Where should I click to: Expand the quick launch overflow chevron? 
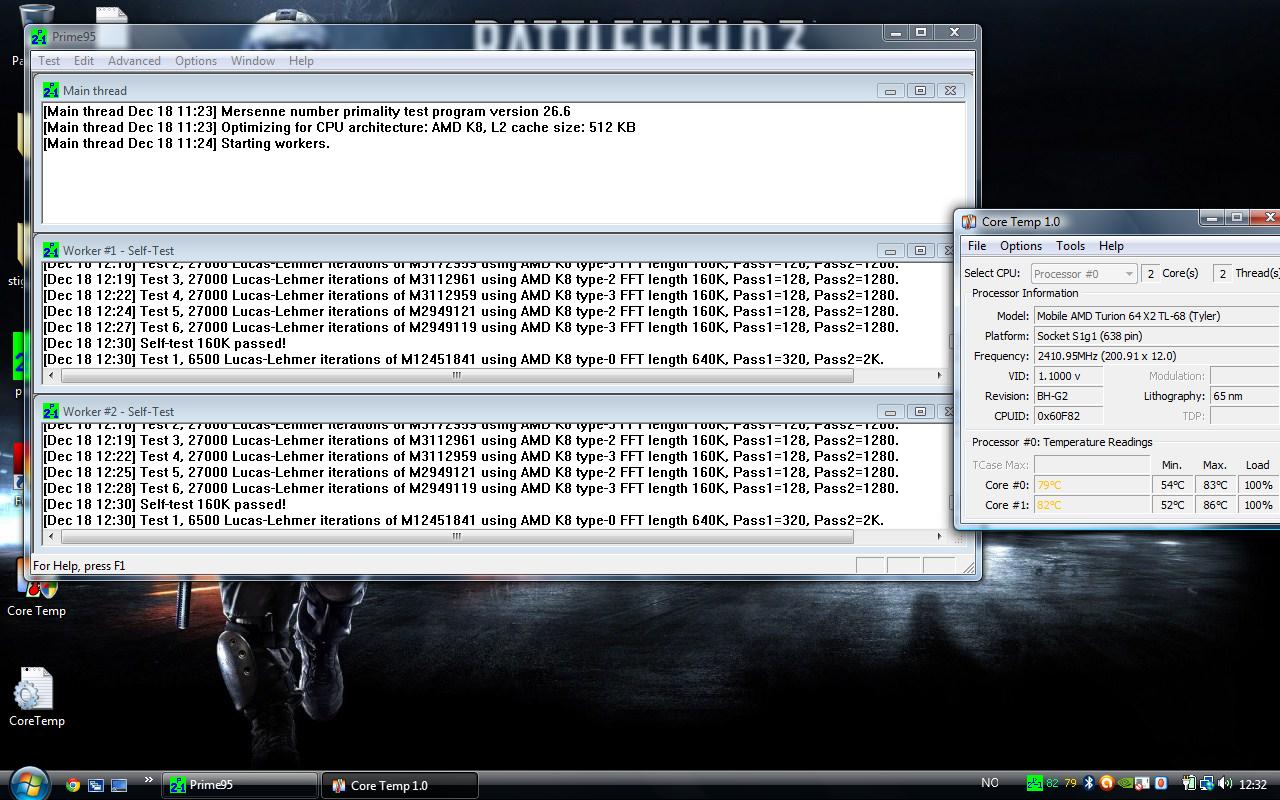(149, 780)
